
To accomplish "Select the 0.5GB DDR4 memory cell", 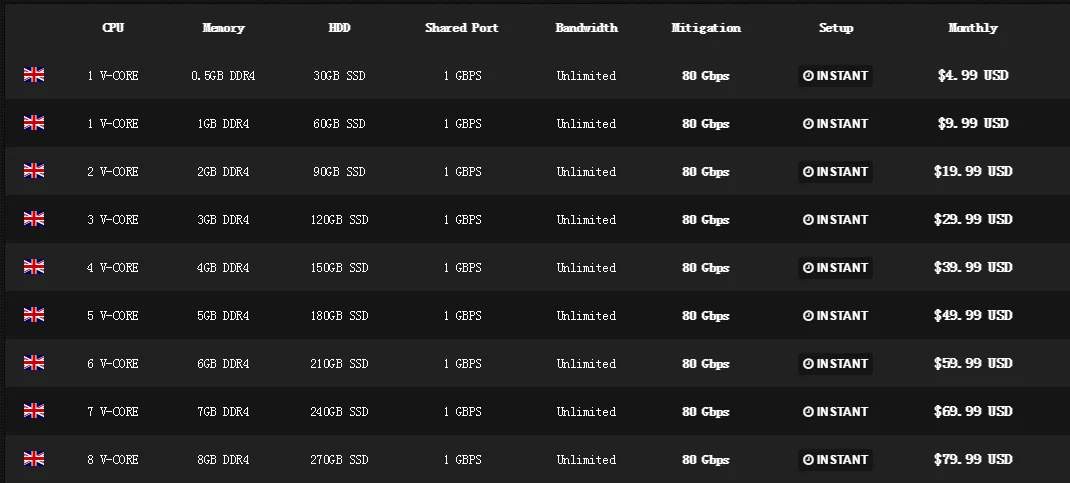I will [x=223, y=76].
